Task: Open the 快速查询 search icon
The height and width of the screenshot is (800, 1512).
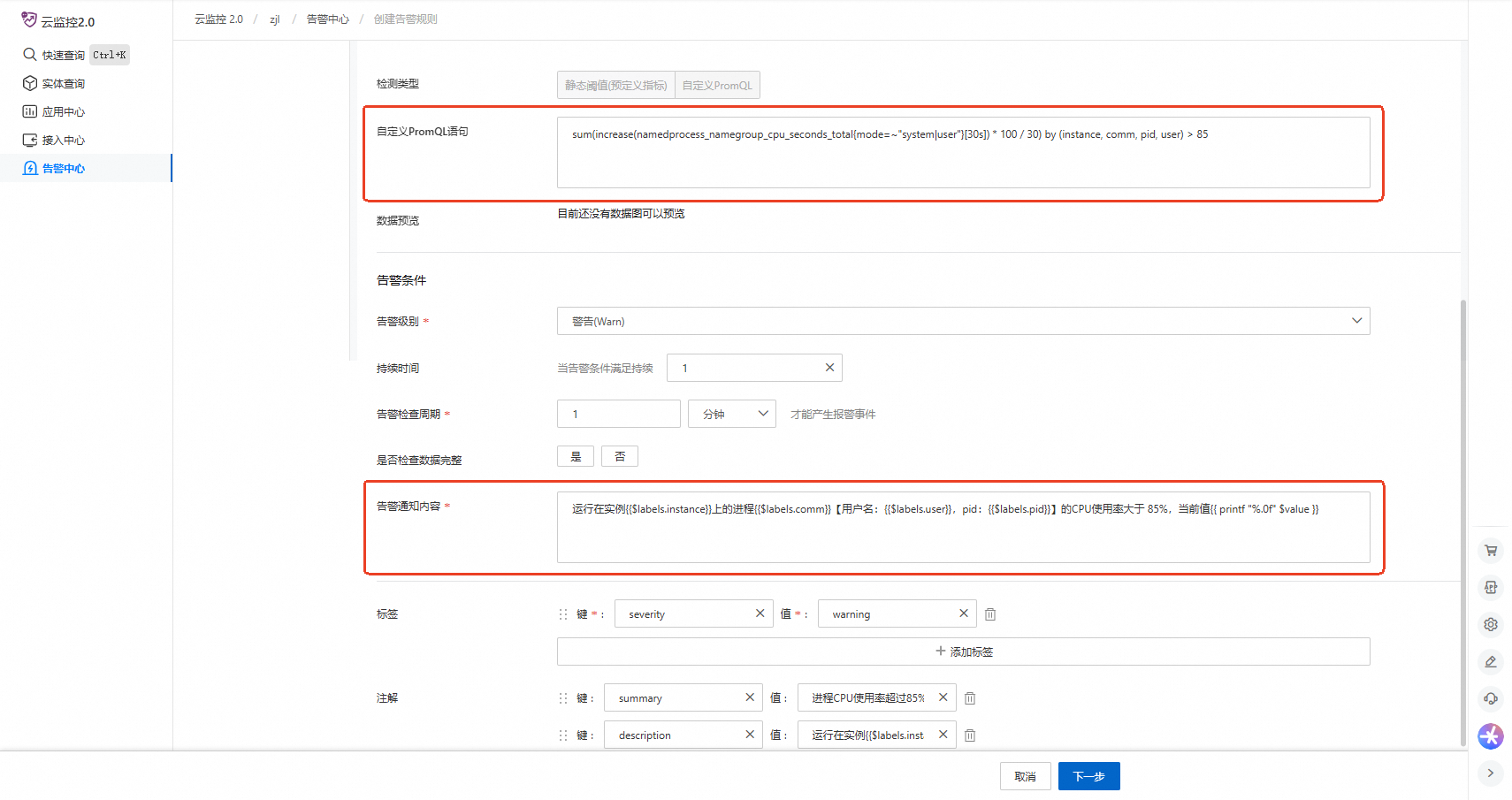Action: 30,55
